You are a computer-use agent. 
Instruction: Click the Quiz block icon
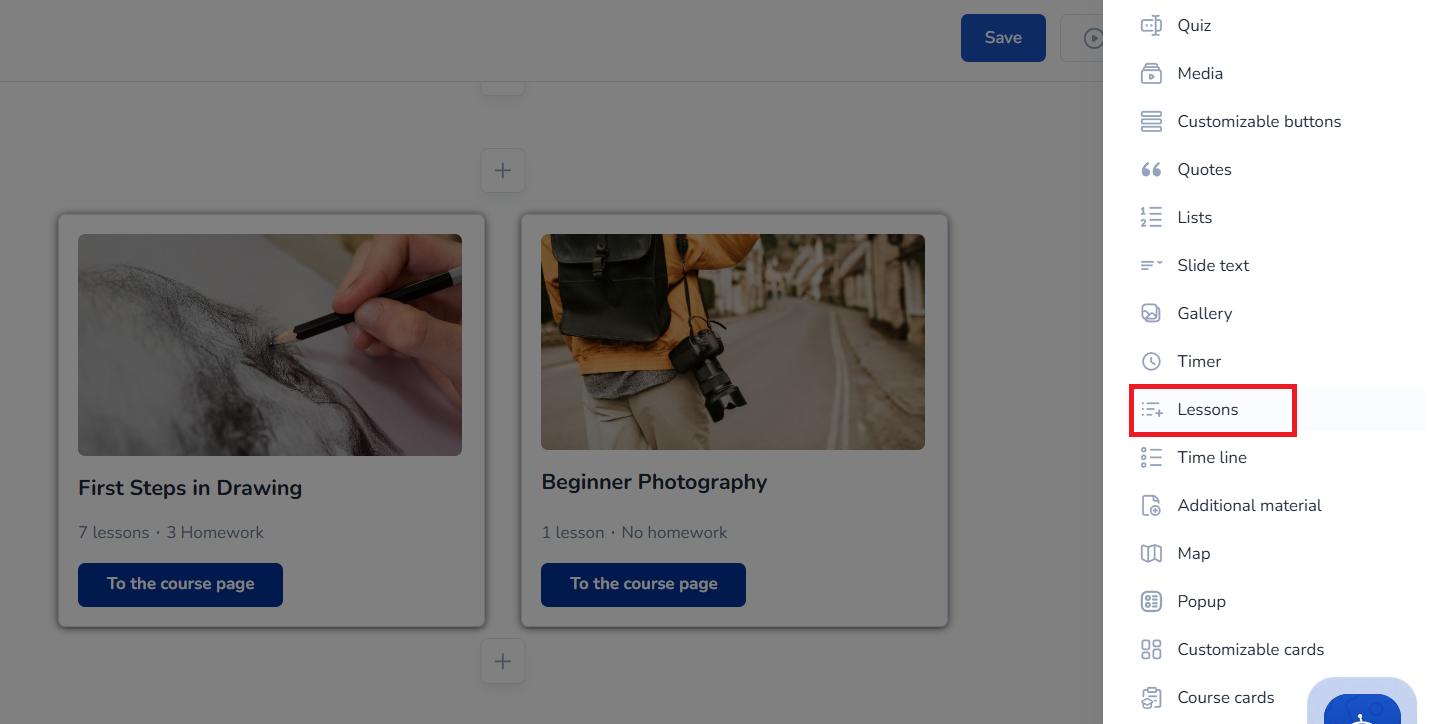(1151, 26)
